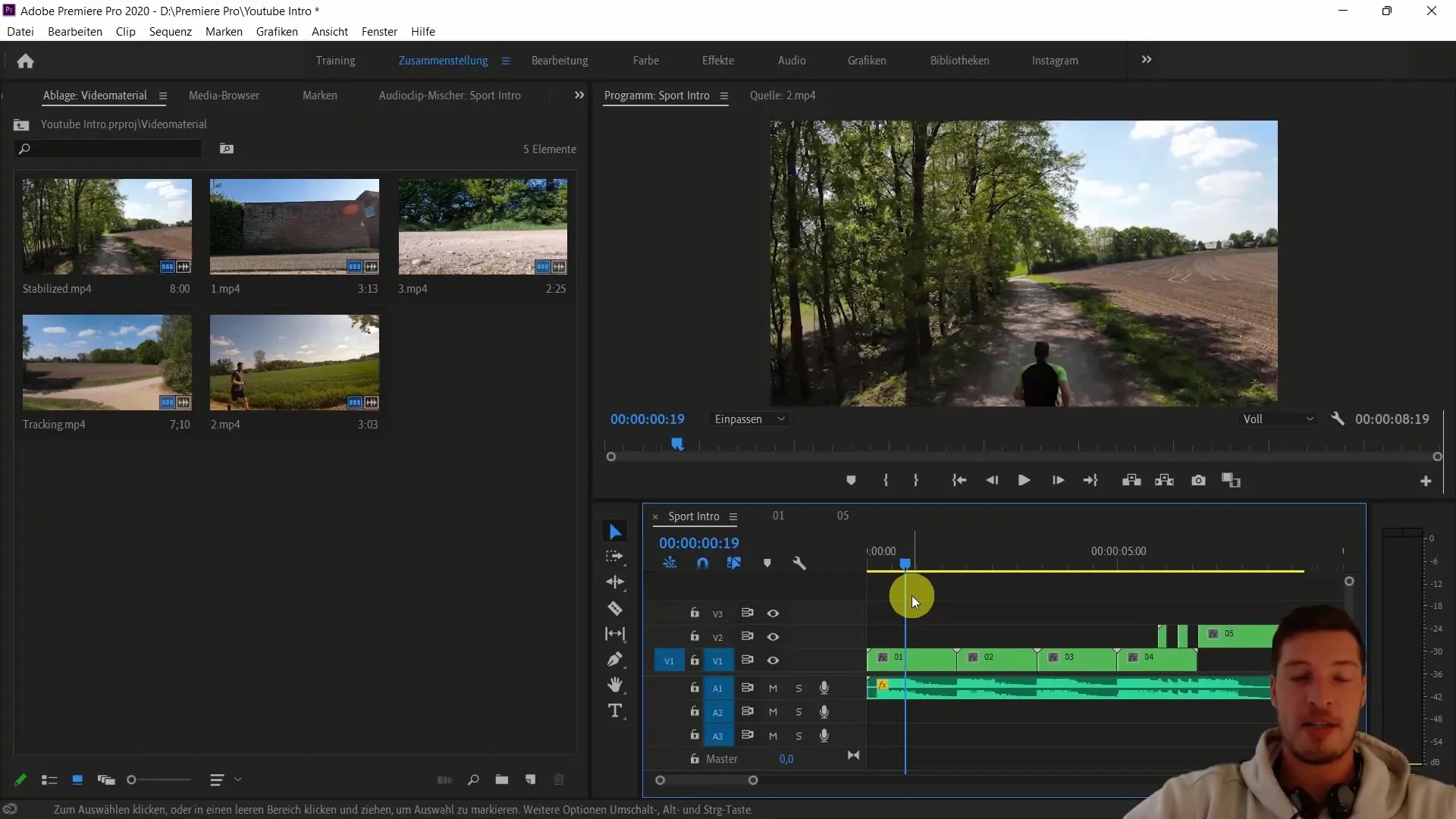Screen dimensions: 1456x819
Task: Toggle Snap in timeline
Action: (x=702, y=563)
